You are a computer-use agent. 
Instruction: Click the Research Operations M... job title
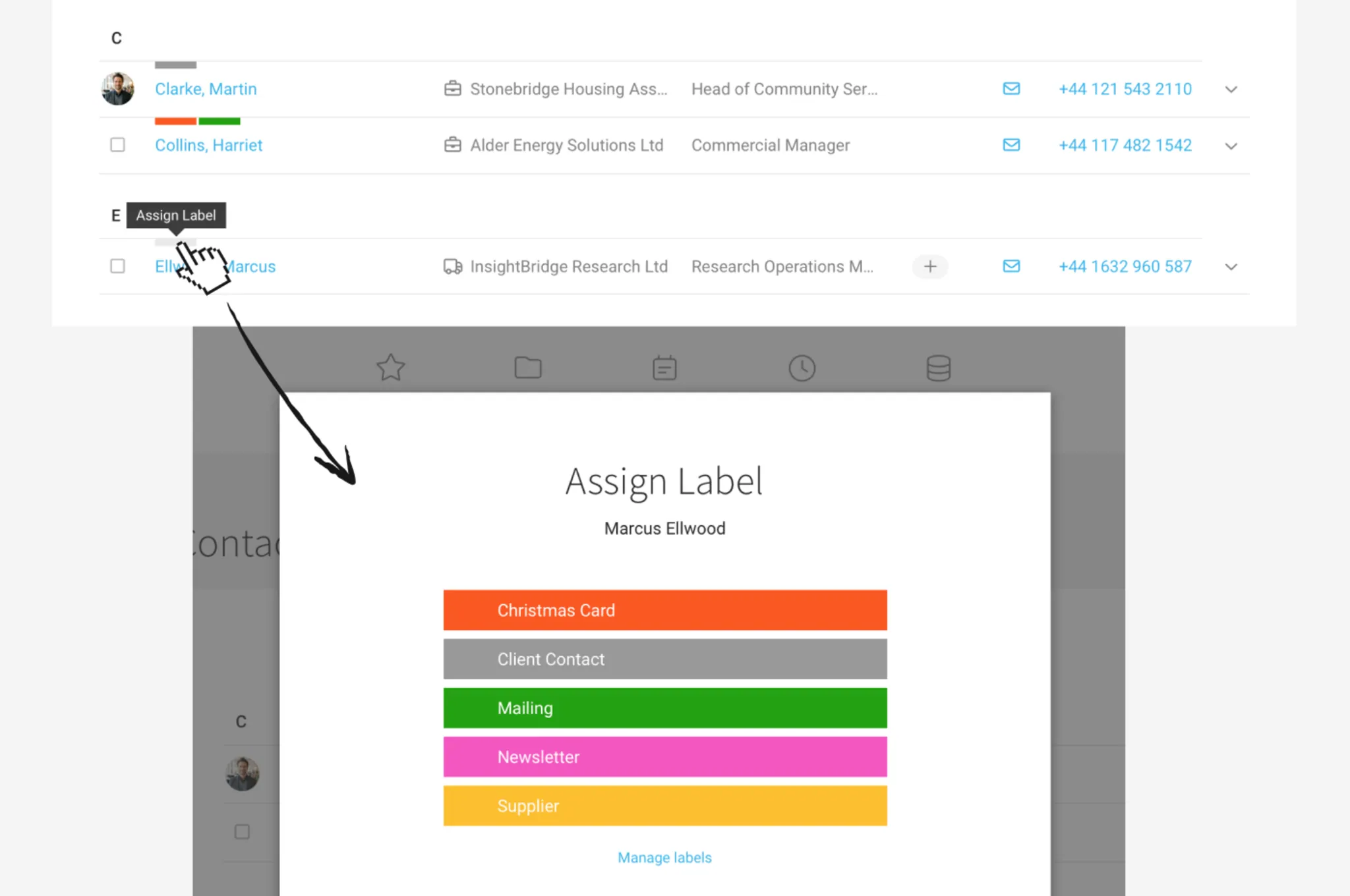pyautogui.click(x=782, y=266)
